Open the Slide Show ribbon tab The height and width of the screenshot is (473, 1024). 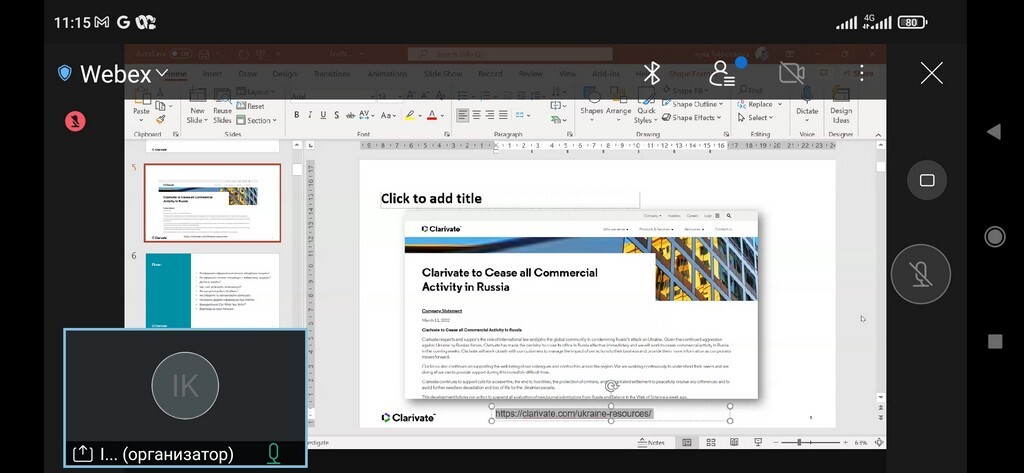point(442,74)
